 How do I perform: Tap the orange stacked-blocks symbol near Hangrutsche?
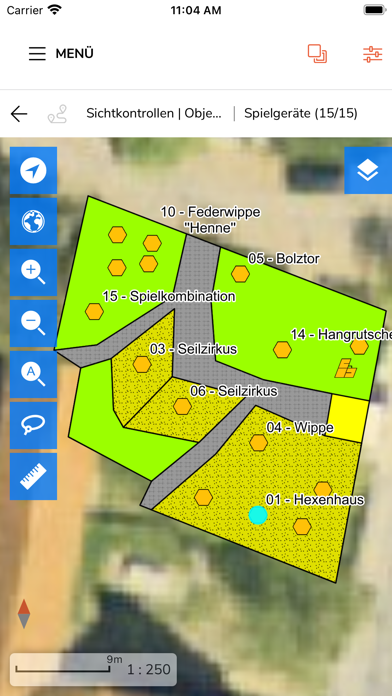tap(345, 368)
